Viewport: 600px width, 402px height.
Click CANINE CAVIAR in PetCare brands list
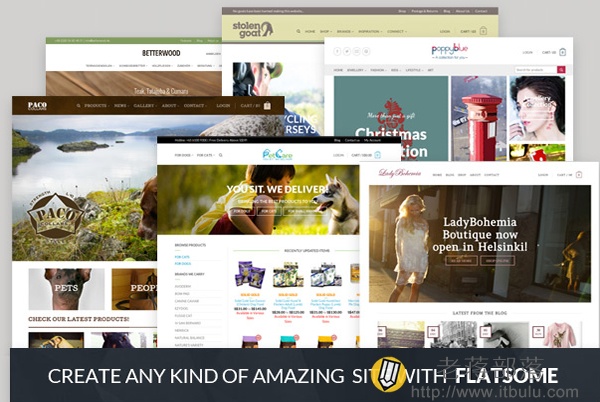187,301
